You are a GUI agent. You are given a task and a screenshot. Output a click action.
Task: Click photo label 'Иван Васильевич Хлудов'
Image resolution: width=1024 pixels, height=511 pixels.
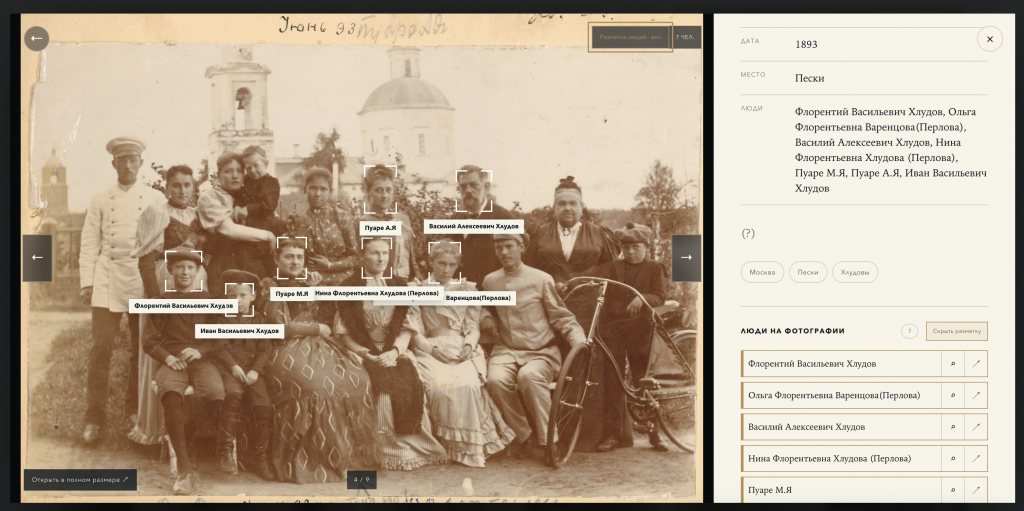[239, 331]
